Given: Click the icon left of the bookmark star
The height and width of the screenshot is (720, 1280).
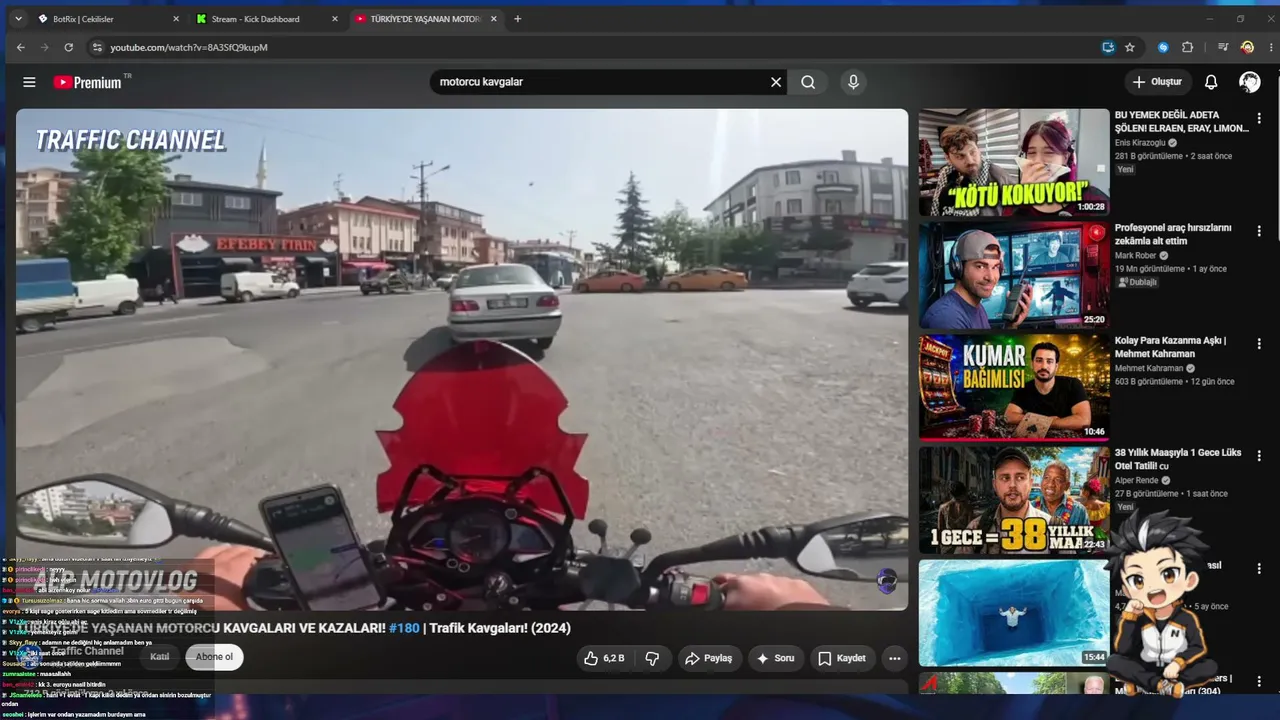Looking at the screenshot, I should point(1108,47).
